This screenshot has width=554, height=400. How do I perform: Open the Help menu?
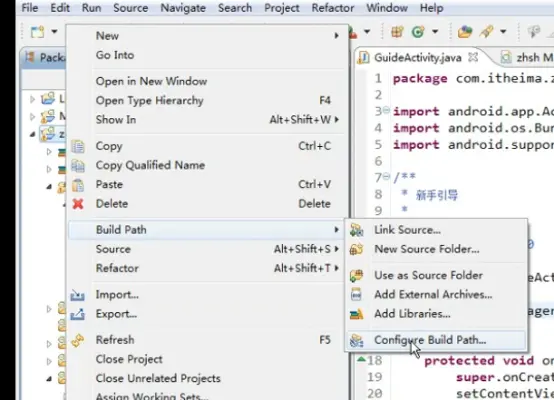coord(431,7)
